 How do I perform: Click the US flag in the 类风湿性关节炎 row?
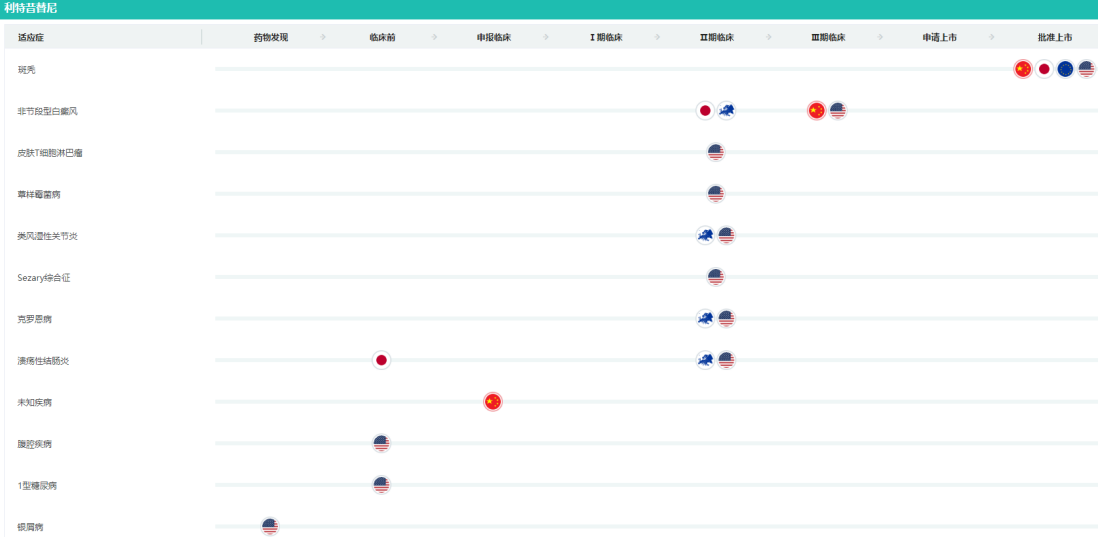coord(726,235)
